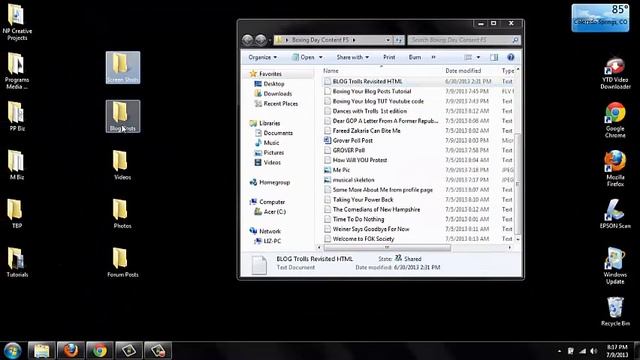Open the NP Creative Projects desktop folder

point(17,22)
